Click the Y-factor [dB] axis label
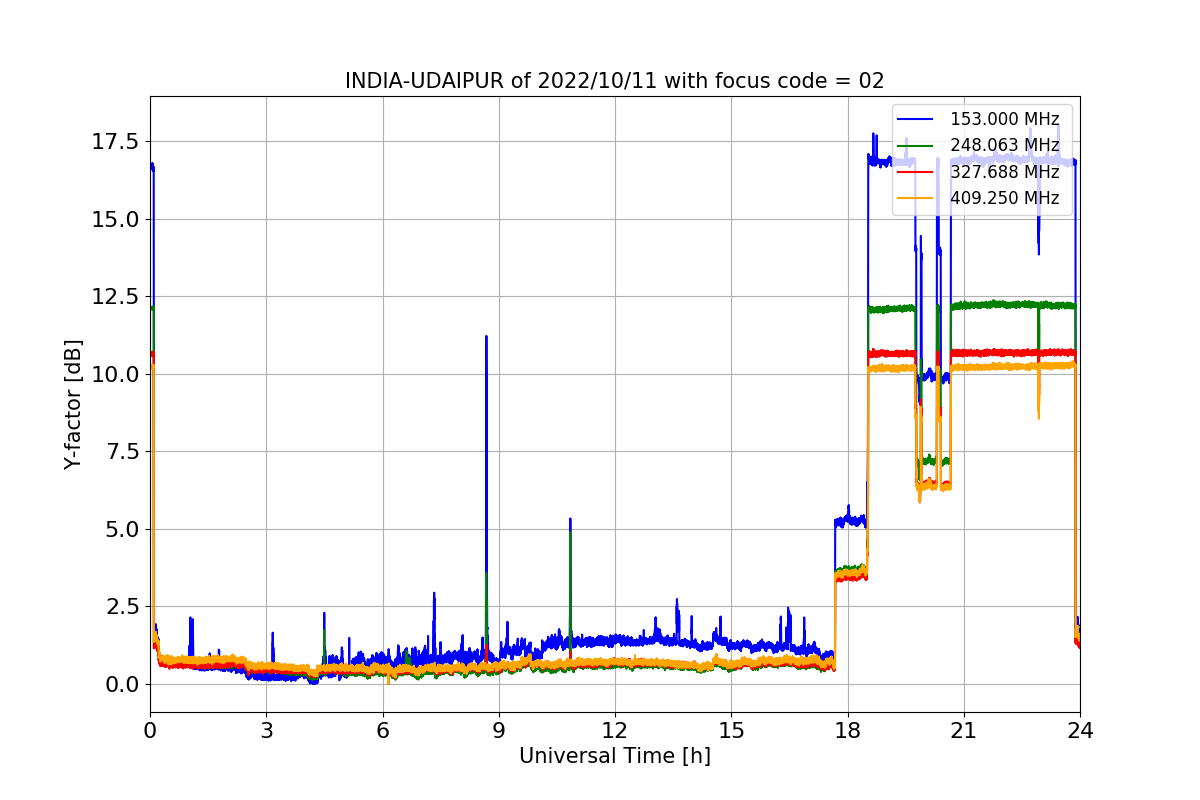Image resolution: width=1200 pixels, height=800 pixels. click(x=73, y=404)
